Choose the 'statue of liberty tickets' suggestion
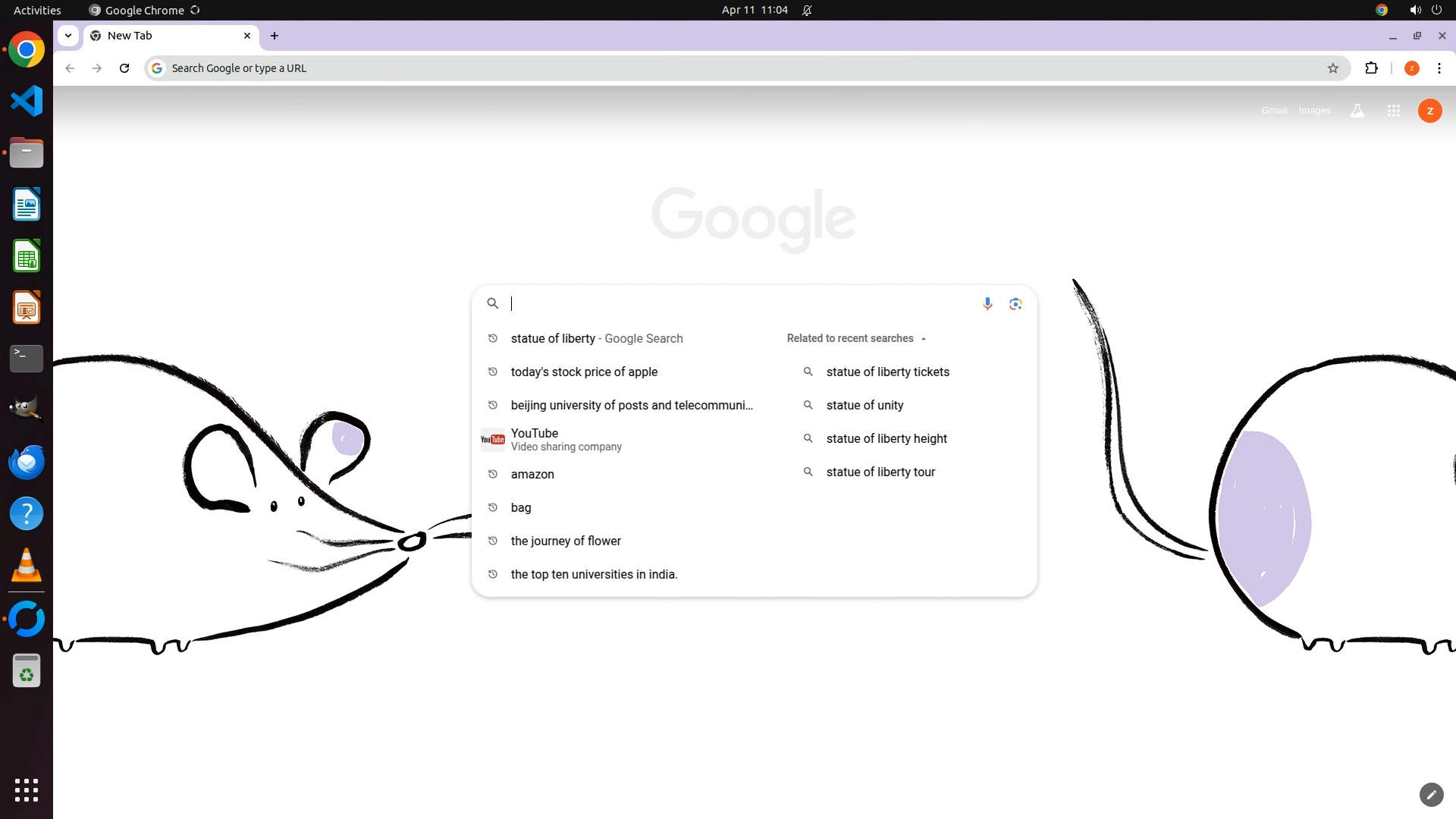This screenshot has width=1456, height=819. [x=887, y=372]
